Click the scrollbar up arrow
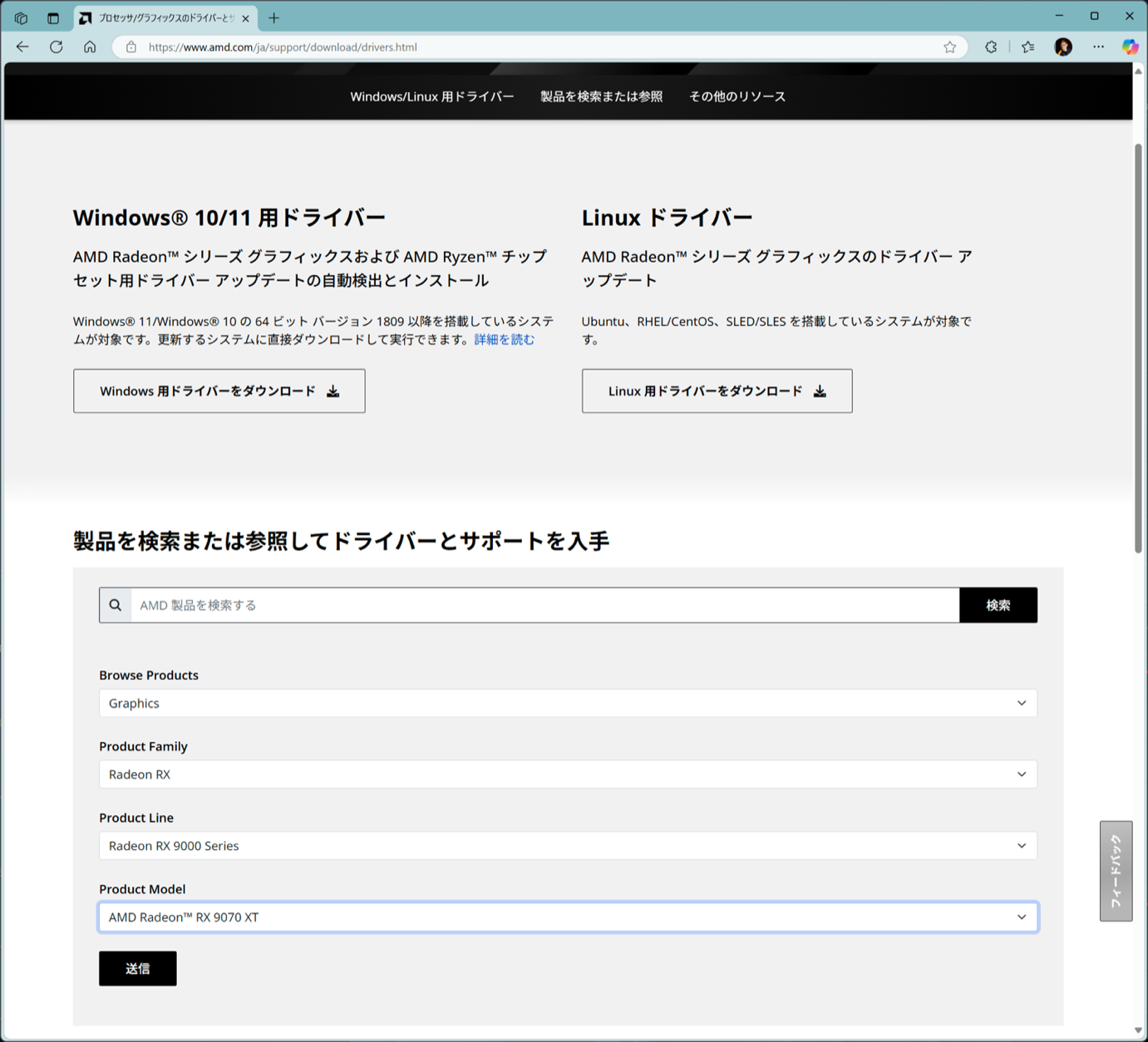The image size is (1148, 1042). point(1138,71)
